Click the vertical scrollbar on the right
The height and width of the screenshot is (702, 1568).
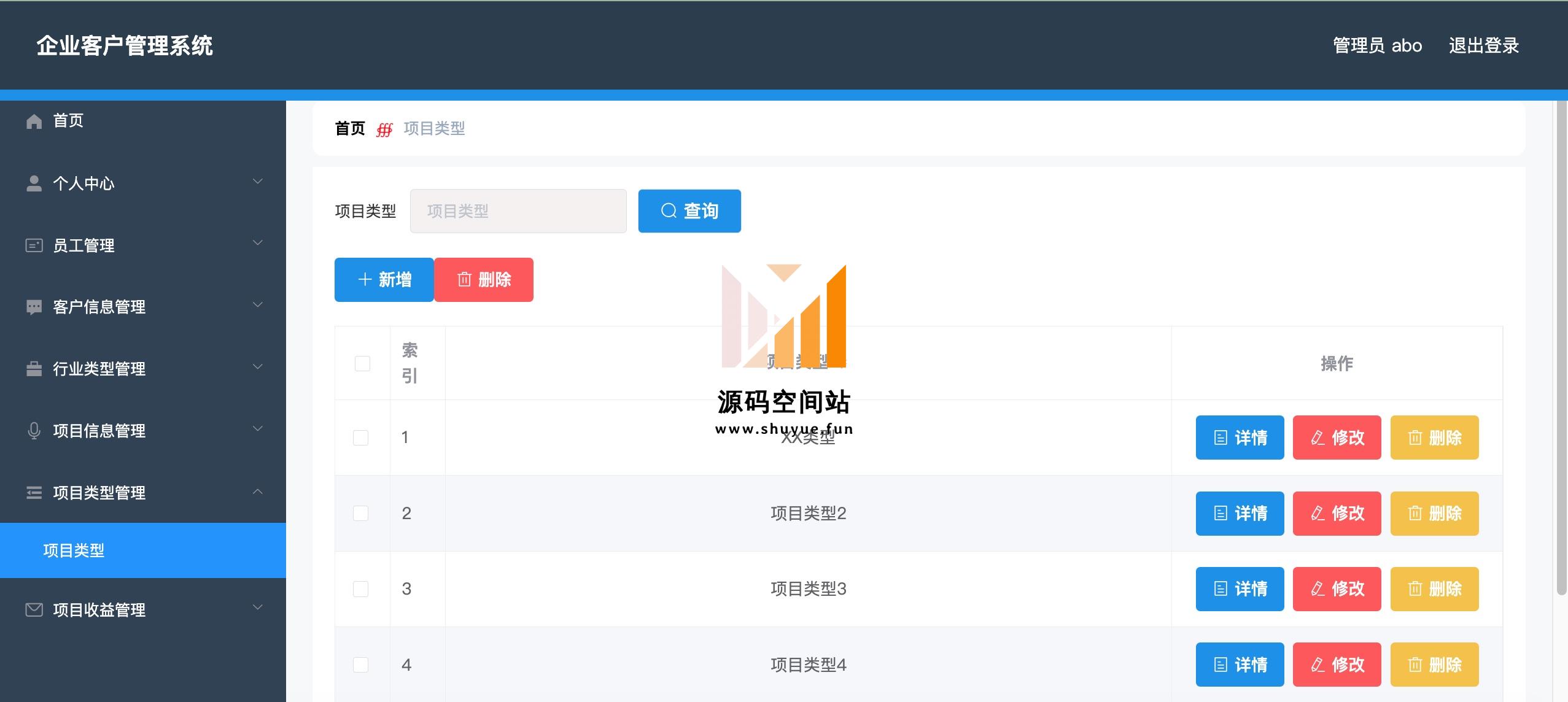1562,349
